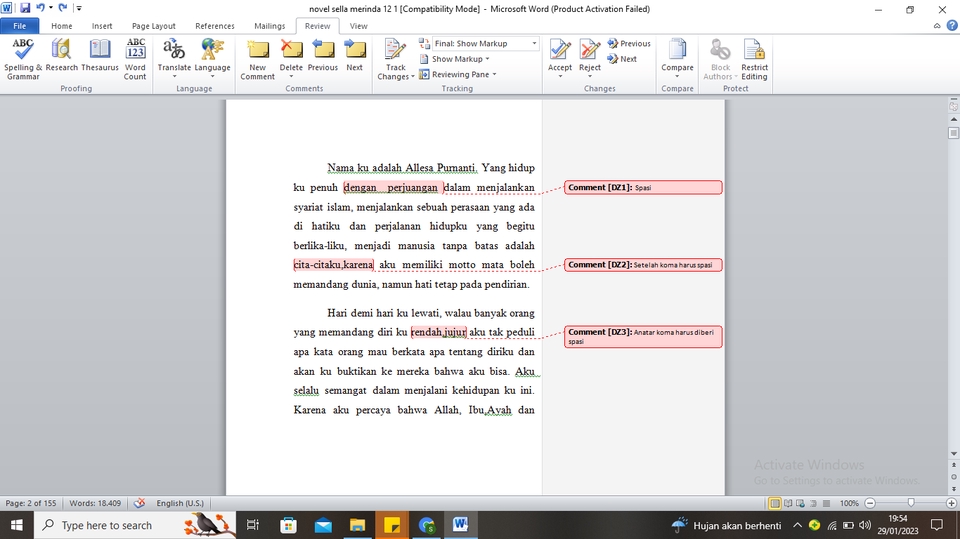Screen dimensions: 960x539
Task: Toggle Track Changes
Action: coord(396,51)
